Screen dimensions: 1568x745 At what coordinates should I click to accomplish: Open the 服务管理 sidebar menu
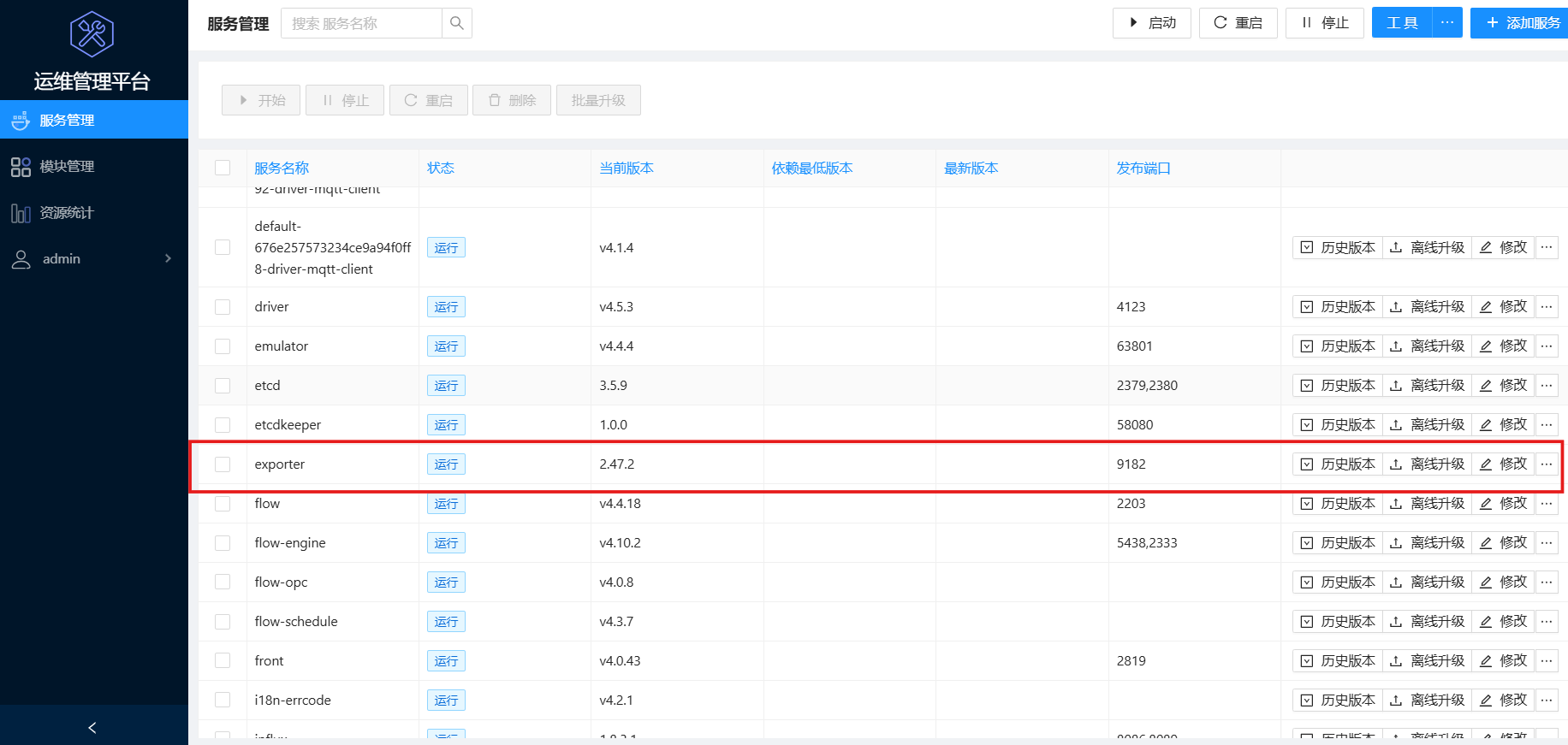point(67,121)
